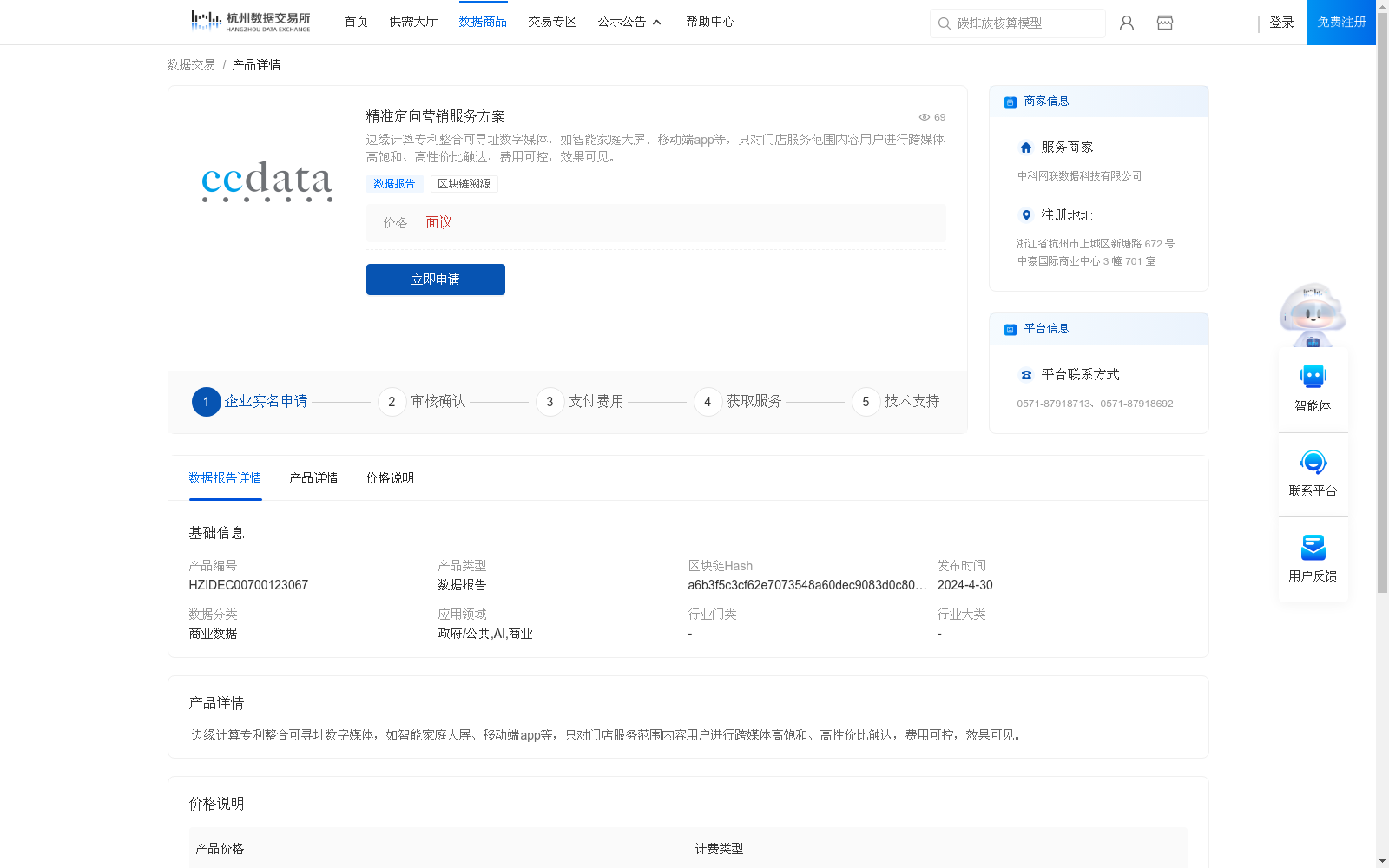Focus the search box 碳排放核算模型
The width and height of the screenshot is (1389, 868).
[1017, 23]
